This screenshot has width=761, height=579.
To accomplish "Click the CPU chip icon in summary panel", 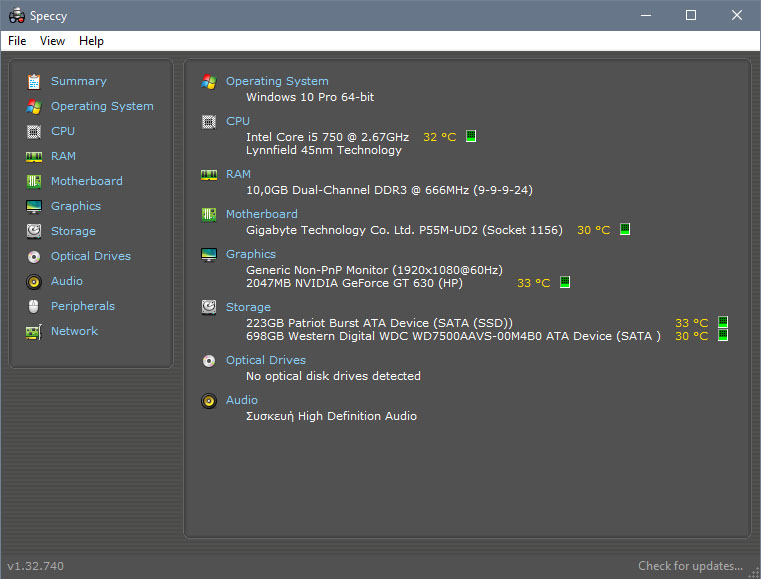I will coord(209,122).
